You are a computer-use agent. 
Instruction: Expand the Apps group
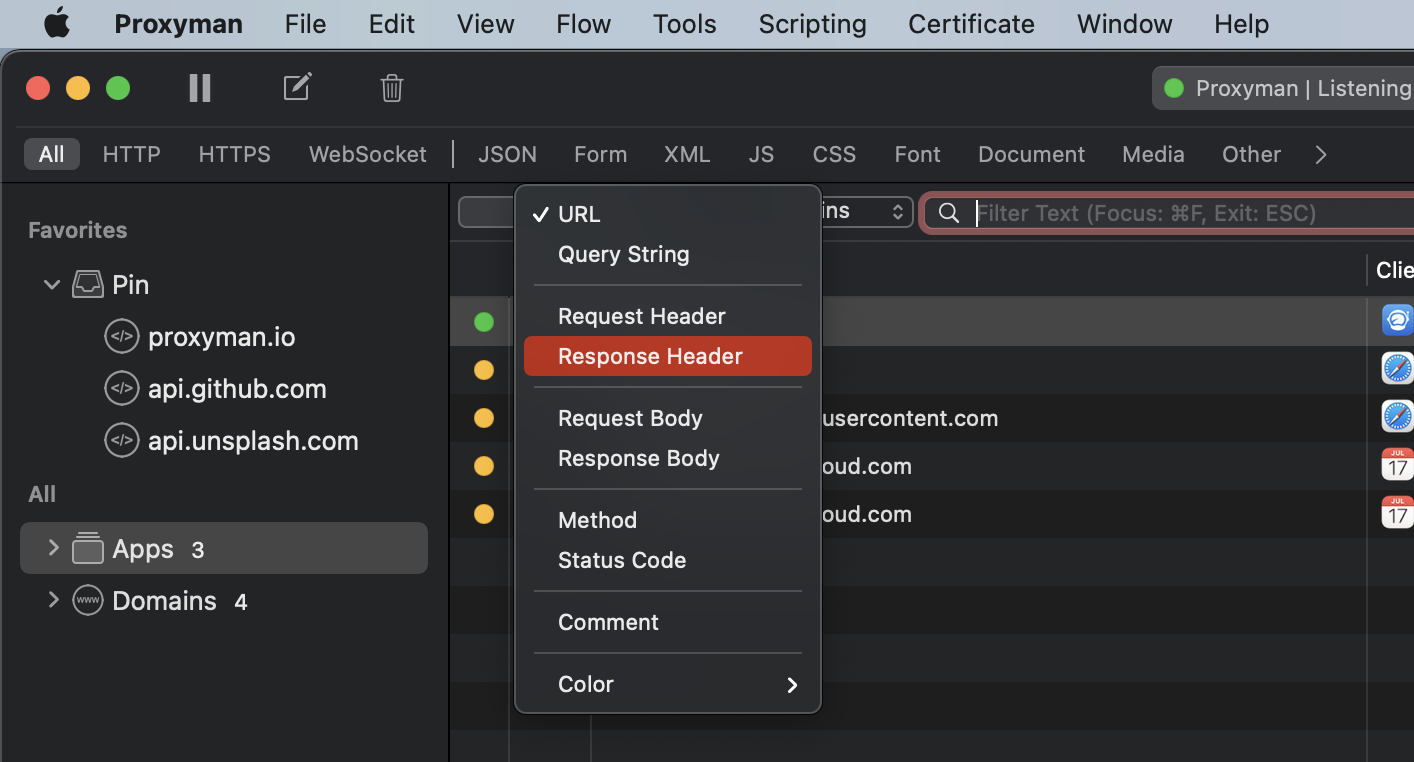coord(53,548)
